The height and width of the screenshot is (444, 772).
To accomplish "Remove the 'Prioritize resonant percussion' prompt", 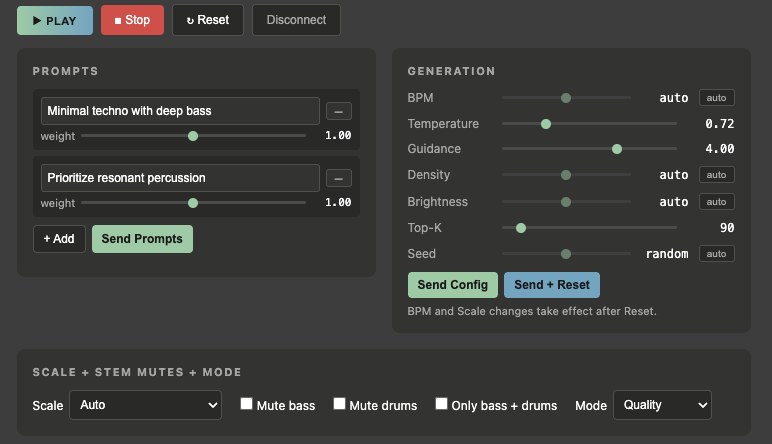I will (x=339, y=178).
